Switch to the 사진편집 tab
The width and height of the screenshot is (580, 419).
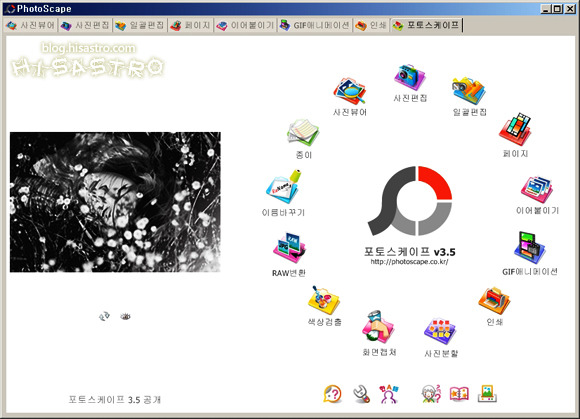point(85,26)
